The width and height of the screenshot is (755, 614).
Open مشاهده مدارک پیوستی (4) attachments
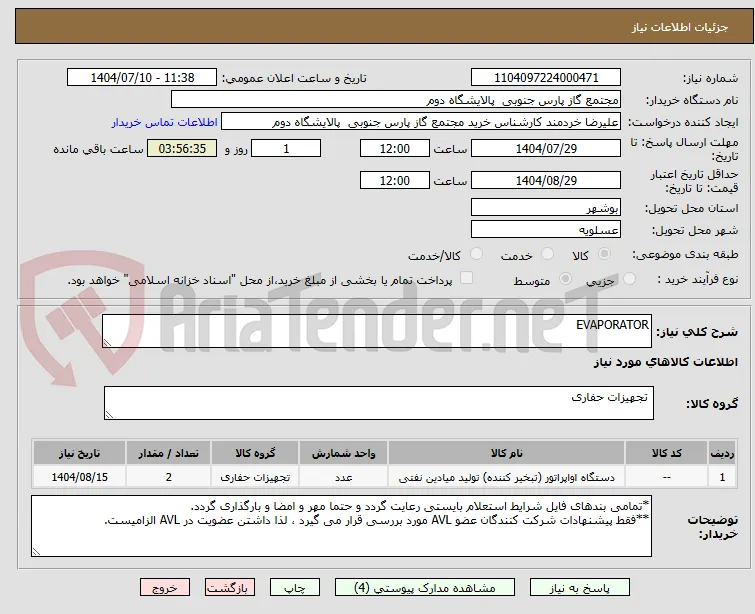click(425, 588)
